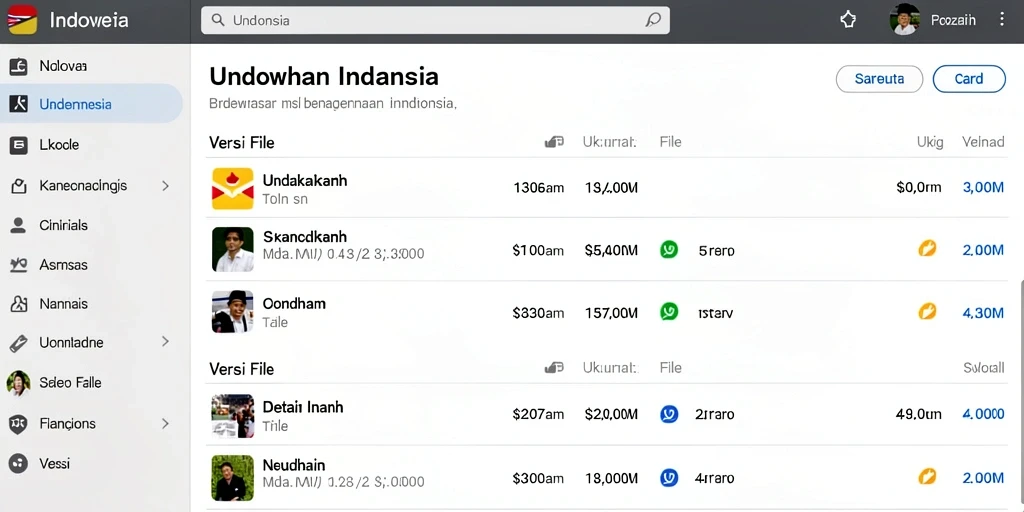Click the $5,40M value in Skancdkanh row
Viewport: 1024px width, 512px height.
pos(611,250)
